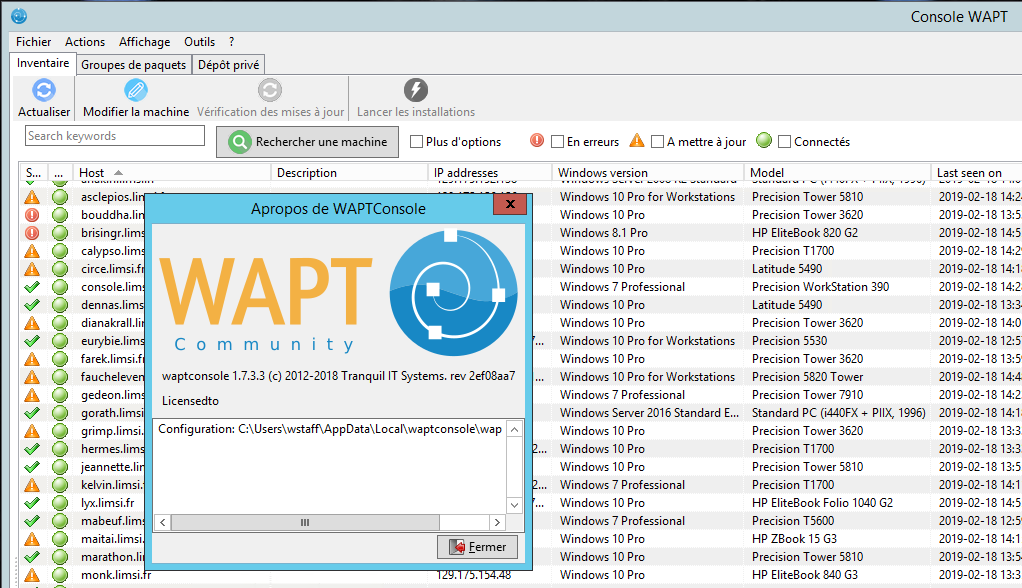Viewport: 1022px width, 588px height.
Task: Click the scroll left arrow in dialog
Action: [162, 522]
